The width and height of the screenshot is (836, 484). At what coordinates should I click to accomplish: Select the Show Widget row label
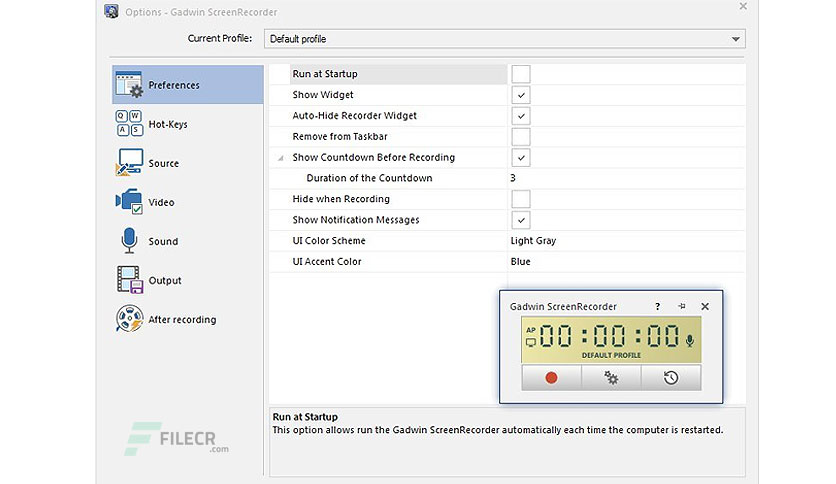click(323, 95)
